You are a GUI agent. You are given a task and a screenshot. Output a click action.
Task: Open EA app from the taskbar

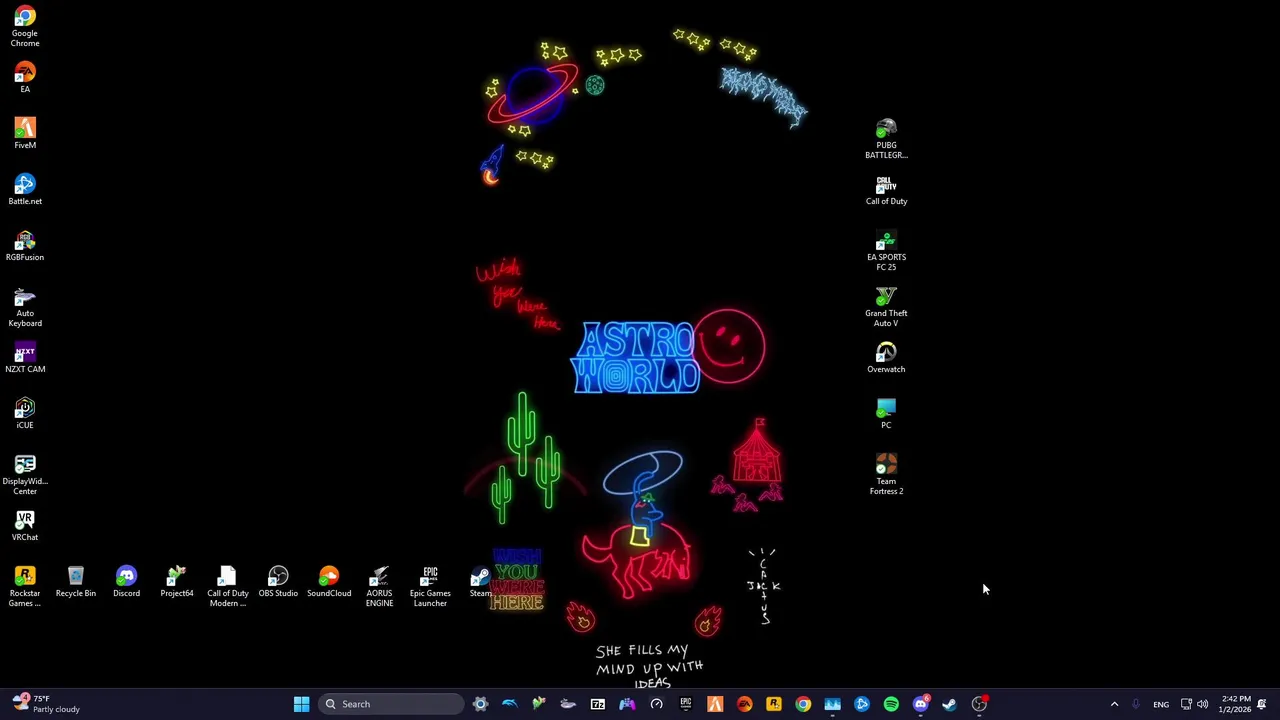pyautogui.click(x=744, y=704)
